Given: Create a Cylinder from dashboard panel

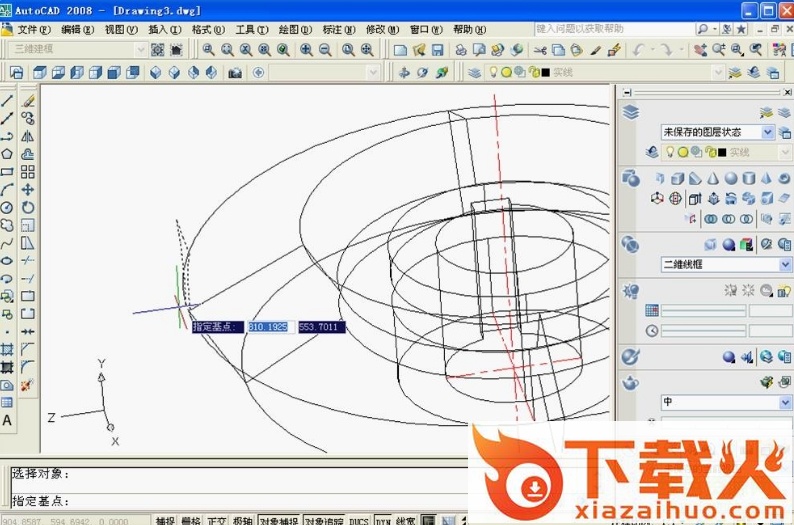Looking at the screenshot, I should pos(748,178).
